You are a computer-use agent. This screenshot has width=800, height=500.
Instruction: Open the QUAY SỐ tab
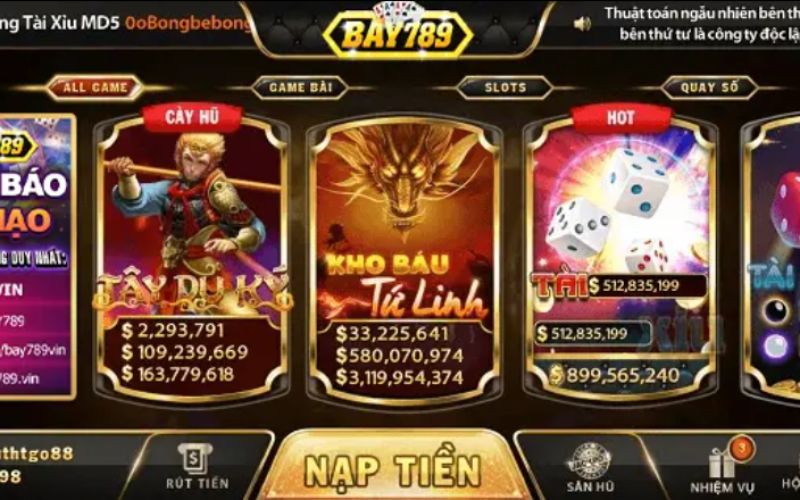pos(709,87)
